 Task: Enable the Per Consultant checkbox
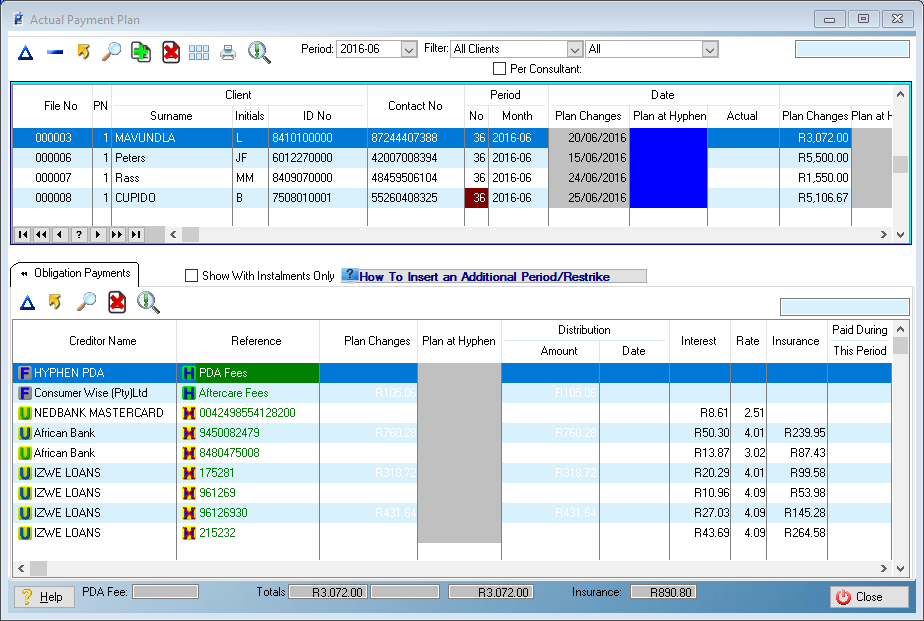500,69
